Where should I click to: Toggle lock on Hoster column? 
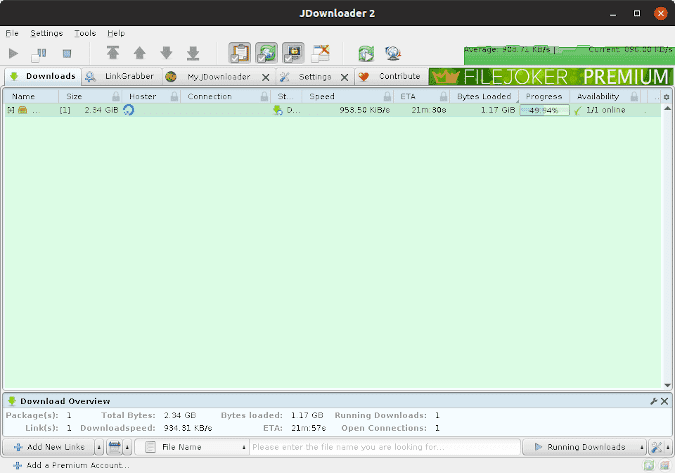[174, 96]
